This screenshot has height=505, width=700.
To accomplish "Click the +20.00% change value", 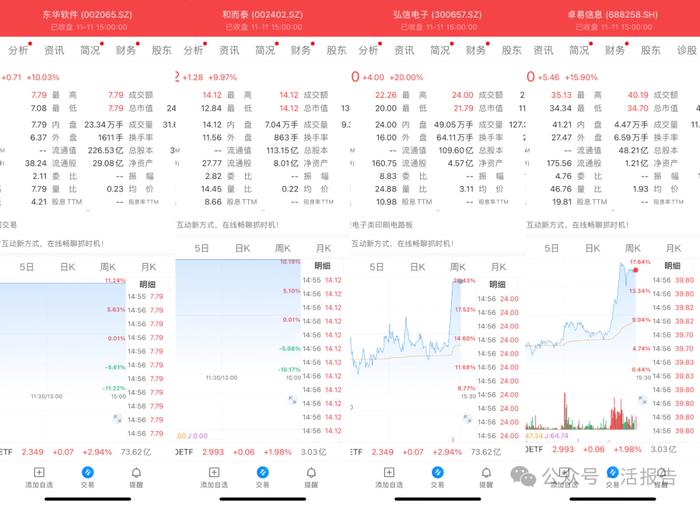I will tap(406, 77).
